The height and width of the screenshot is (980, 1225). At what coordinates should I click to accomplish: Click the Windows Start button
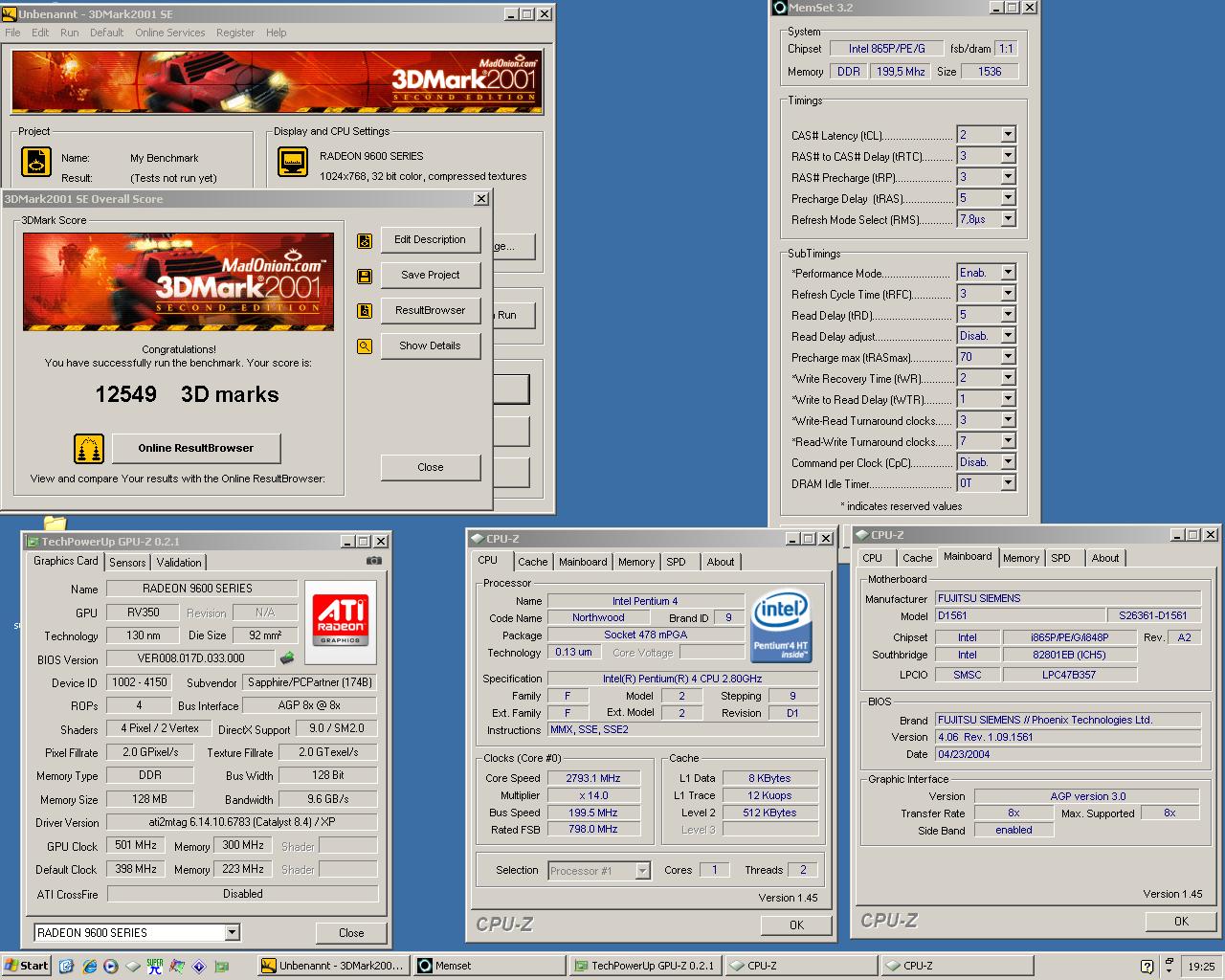[x=26, y=966]
